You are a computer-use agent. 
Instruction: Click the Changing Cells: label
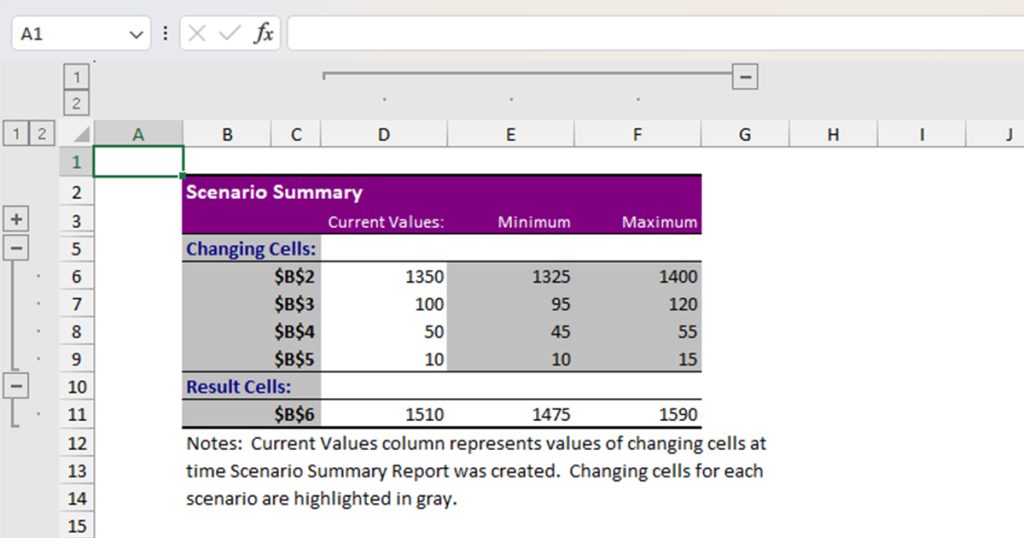(252, 249)
